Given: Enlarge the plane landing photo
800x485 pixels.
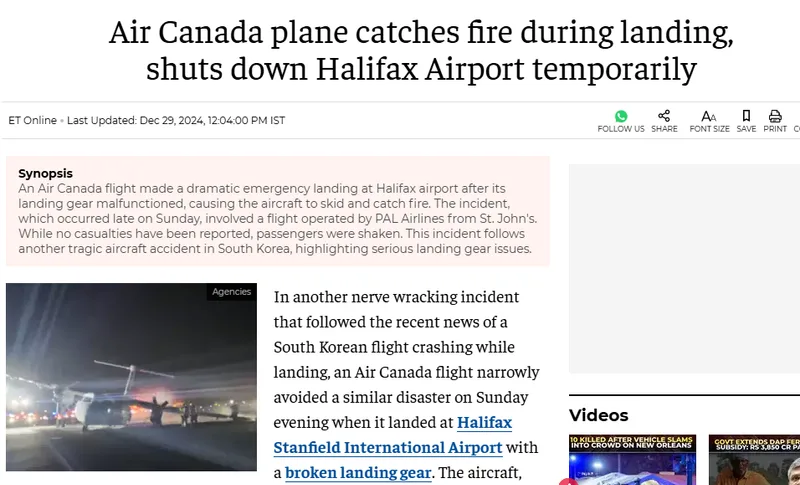Looking at the screenshot, I should [x=132, y=377].
